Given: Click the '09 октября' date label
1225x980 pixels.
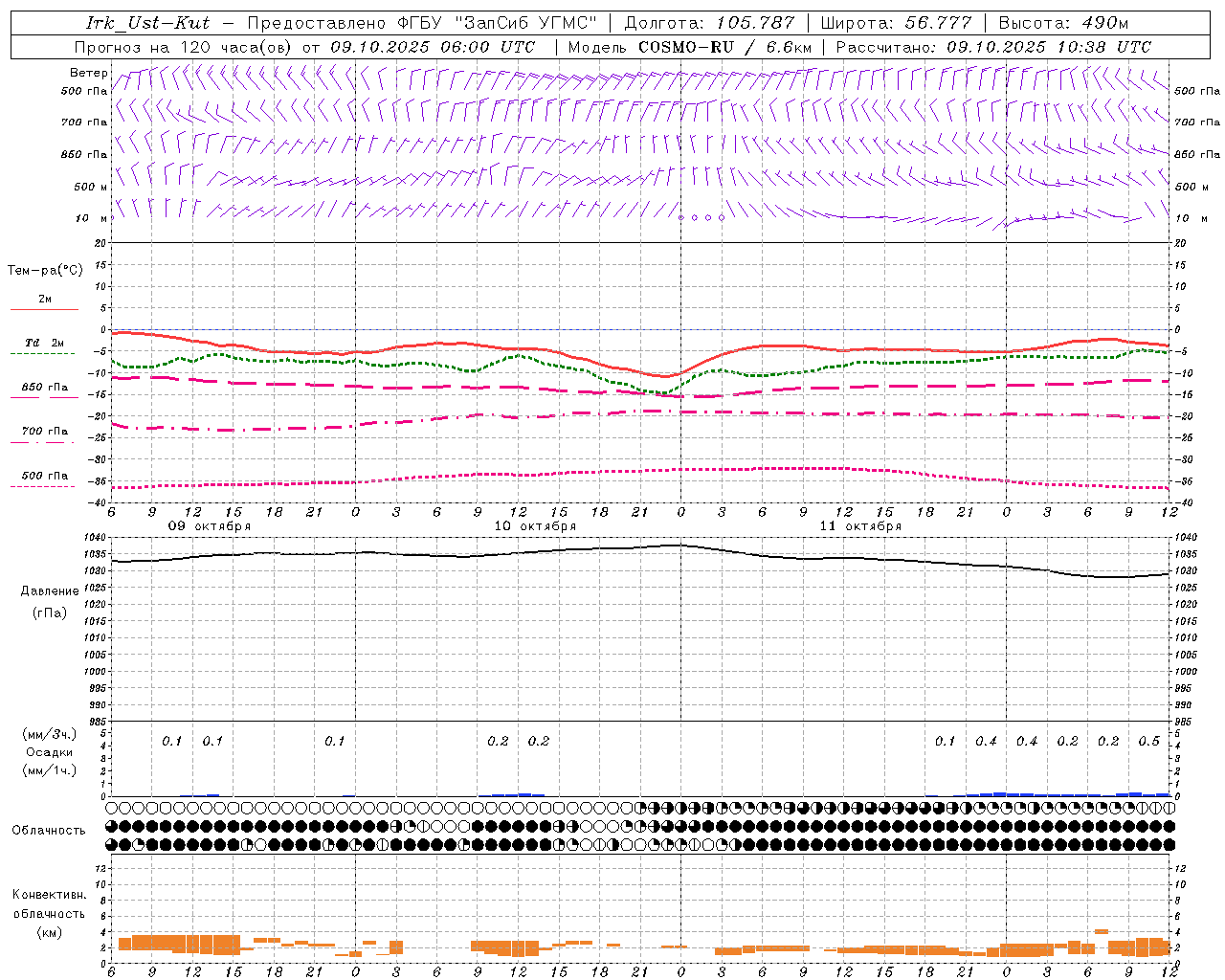Looking at the screenshot, I should (x=210, y=526).
